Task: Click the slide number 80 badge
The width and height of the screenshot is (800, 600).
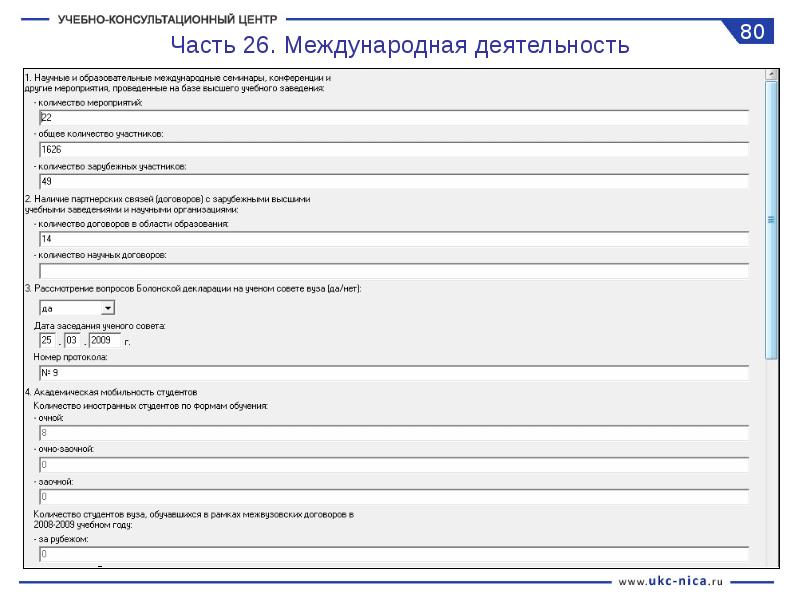Action: (753, 32)
